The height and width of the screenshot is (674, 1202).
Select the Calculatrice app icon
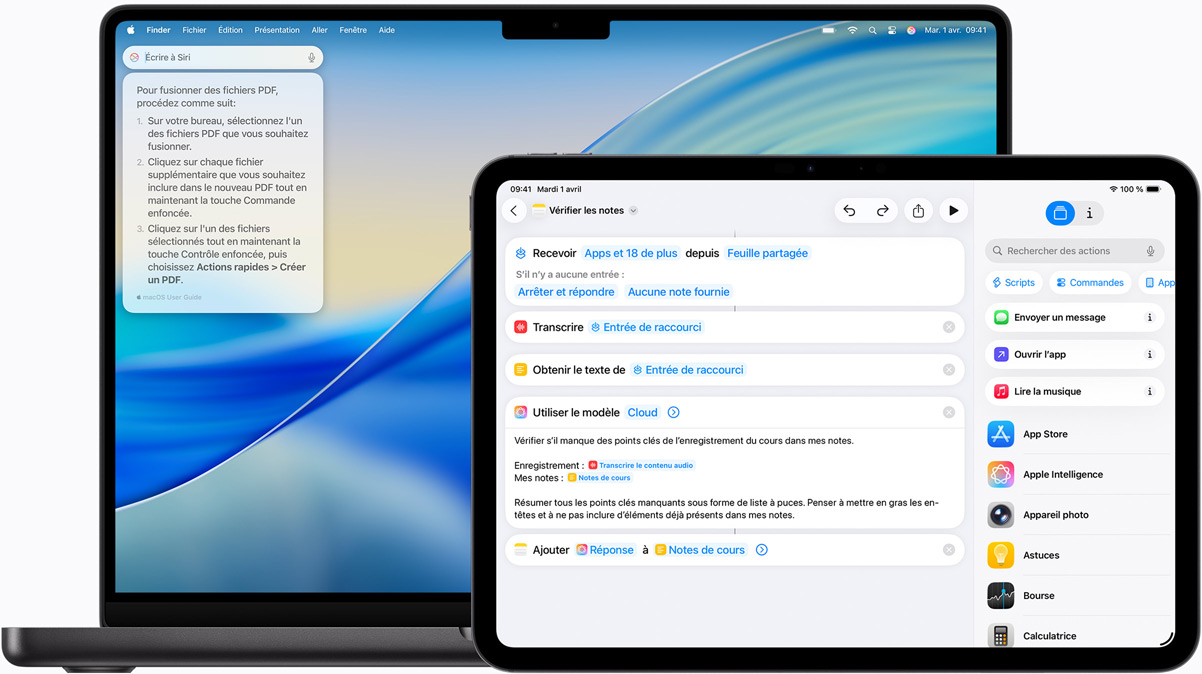pyautogui.click(x=1000, y=635)
